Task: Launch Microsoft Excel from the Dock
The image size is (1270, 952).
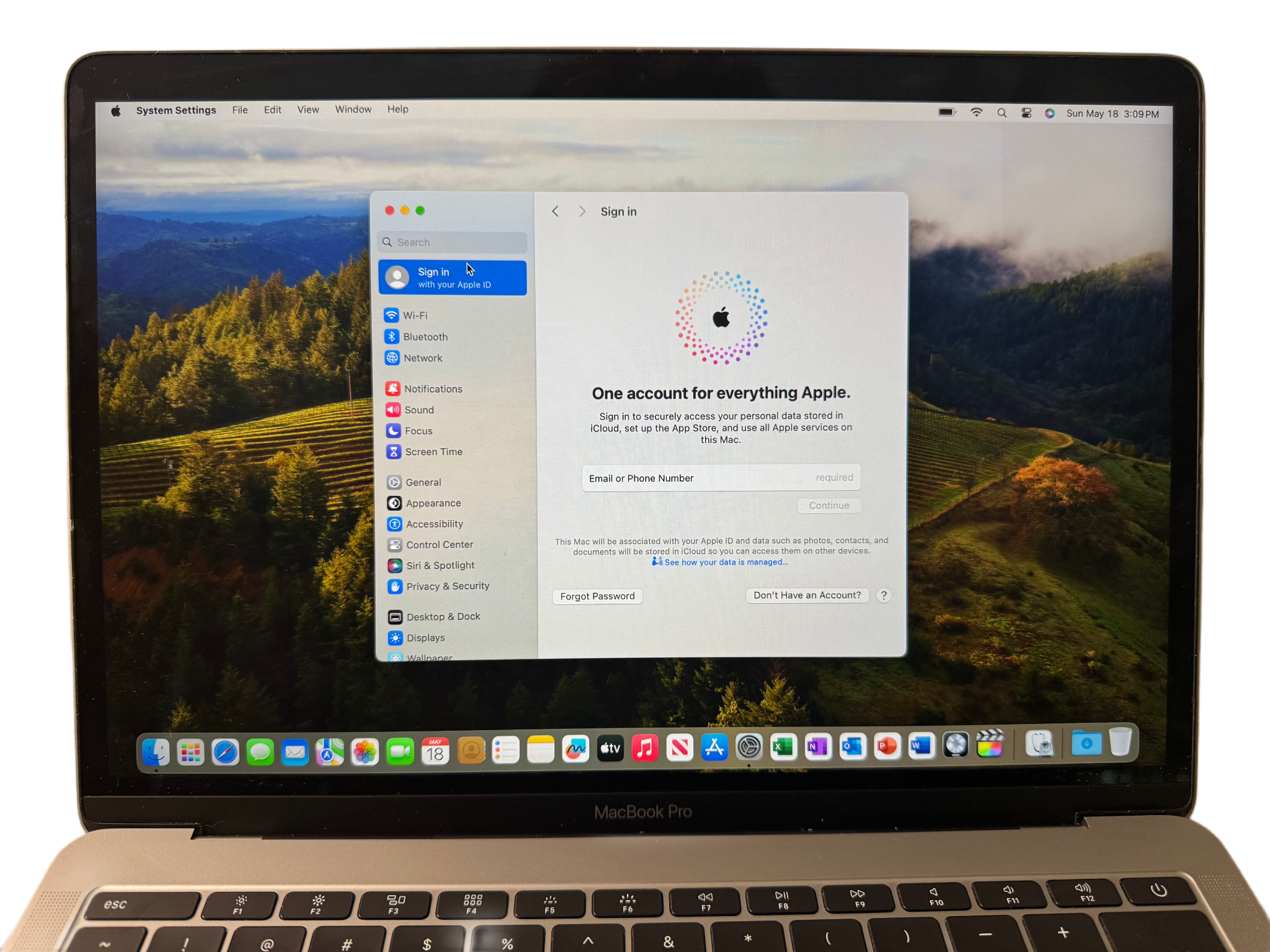Action: coord(783,747)
